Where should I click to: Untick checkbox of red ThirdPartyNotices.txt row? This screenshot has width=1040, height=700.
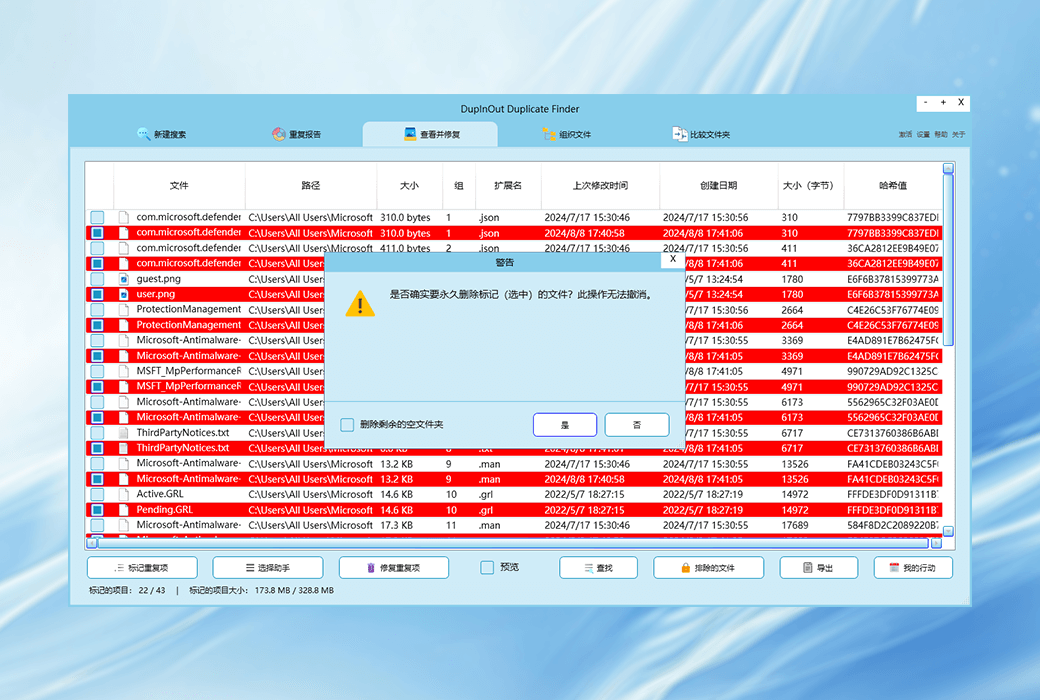[x=98, y=449]
